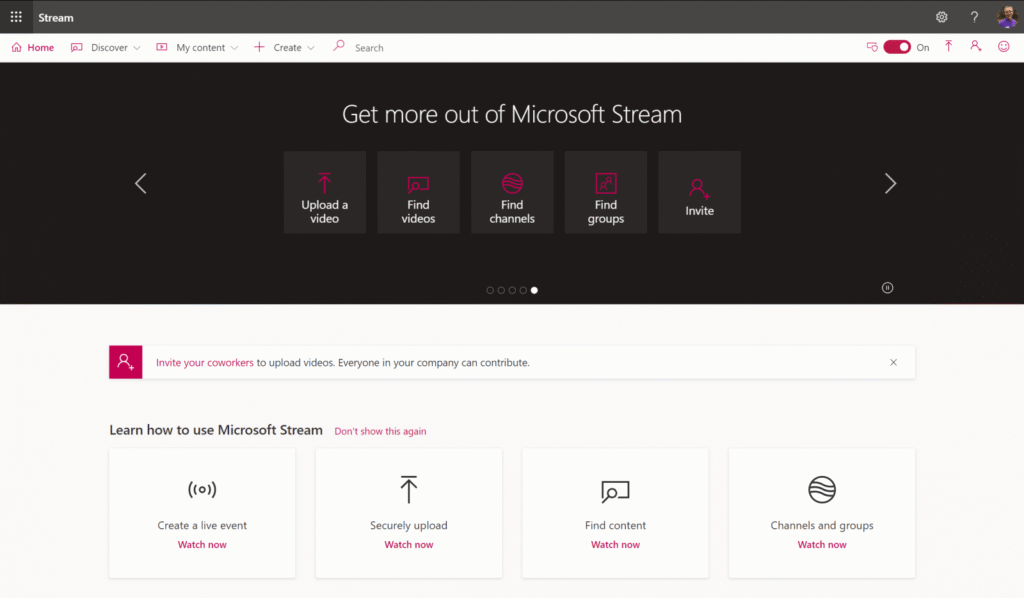Open the app launcher waffle icon
Image resolution: width=1024 pixels, height=598 pixels.
point(16,17)
